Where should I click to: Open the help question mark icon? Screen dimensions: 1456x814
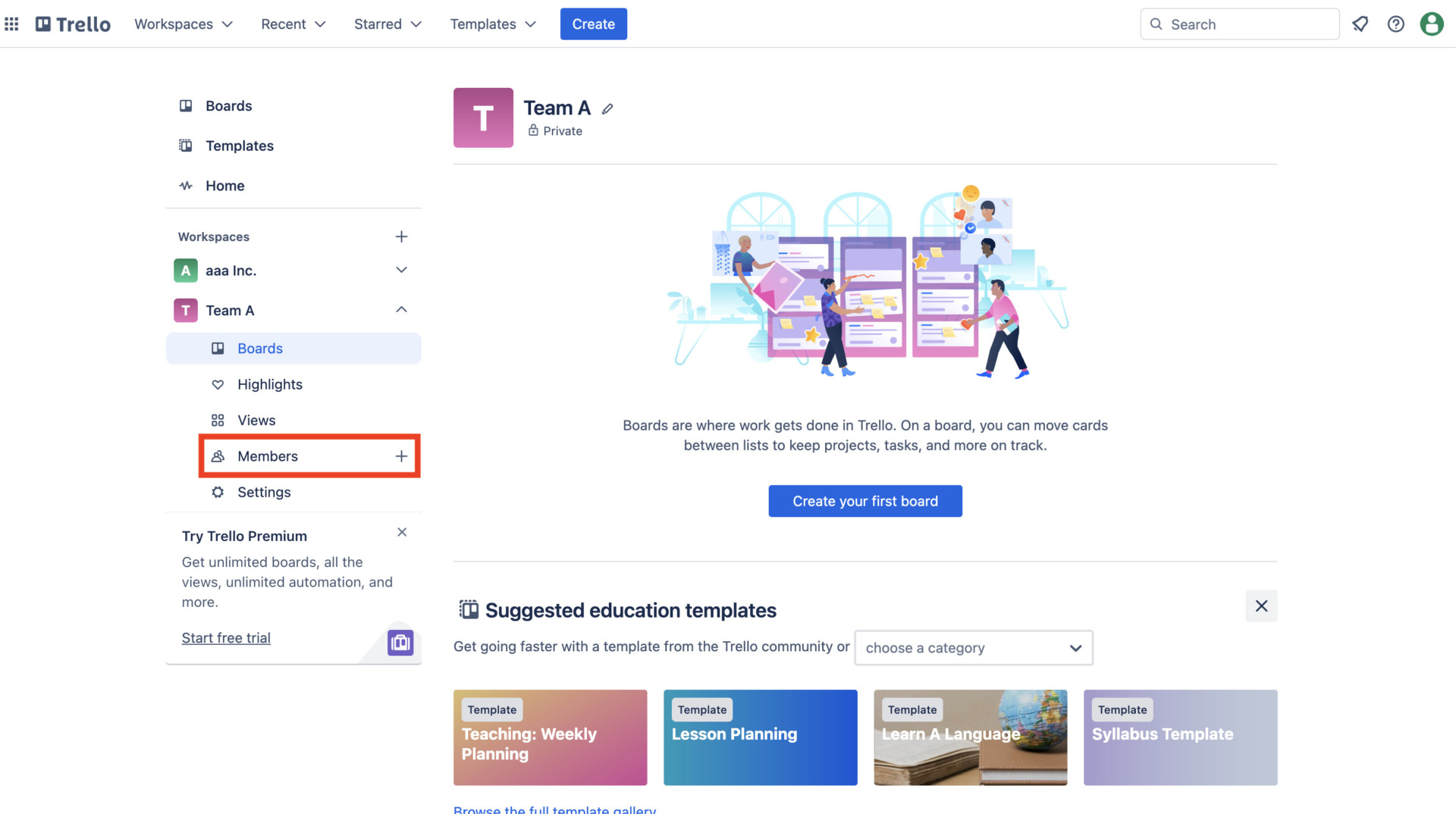[1395, 24]
